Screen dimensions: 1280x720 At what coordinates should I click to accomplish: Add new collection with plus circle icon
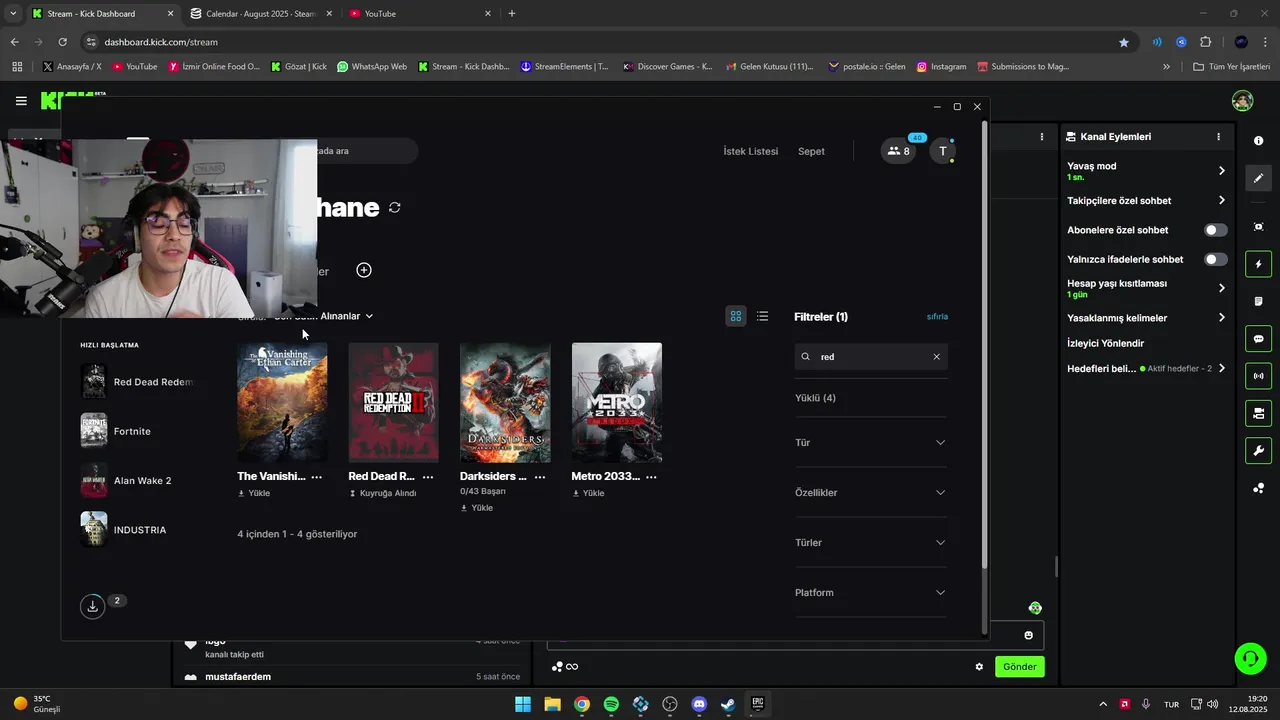coord(364,270)
